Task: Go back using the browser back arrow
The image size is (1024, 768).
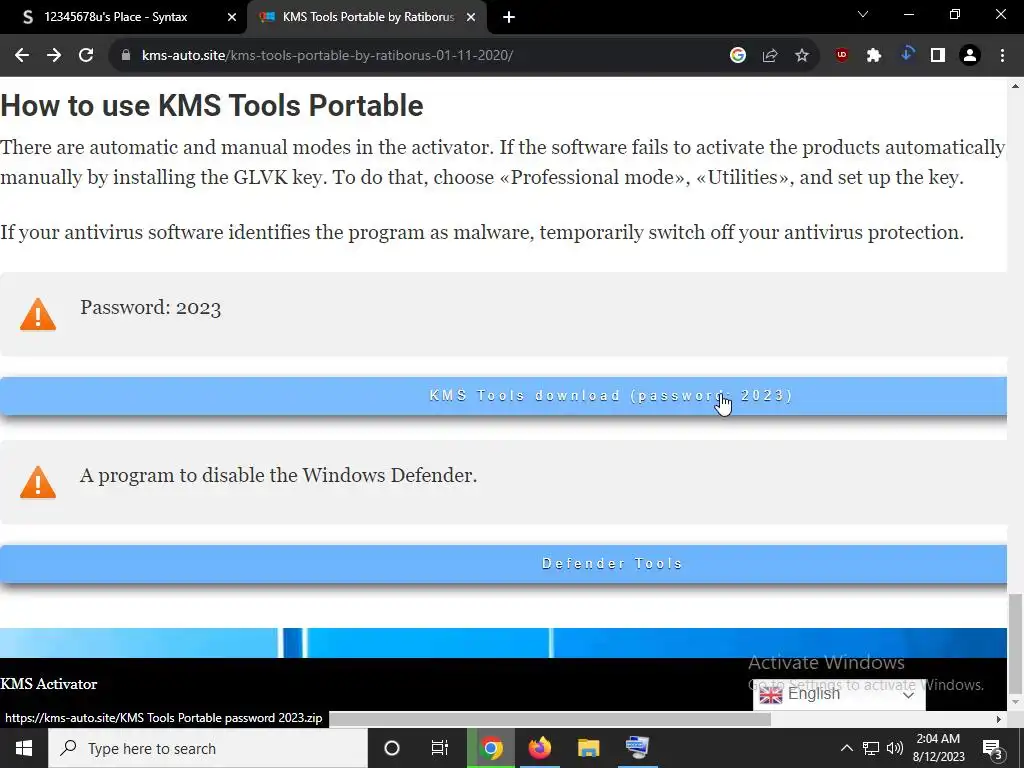Action: click(22, 56)
